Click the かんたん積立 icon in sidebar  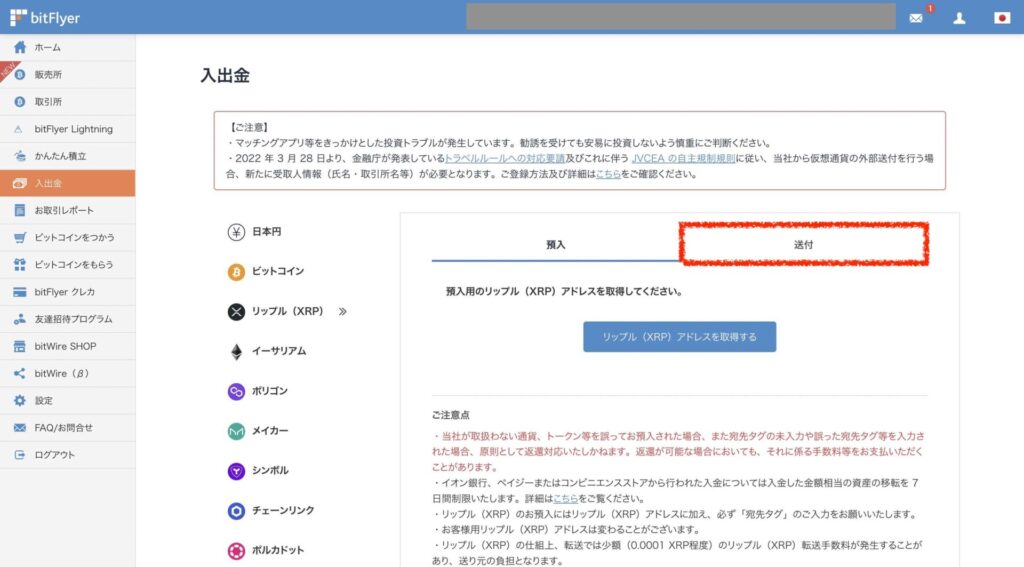tap(20, 156)
